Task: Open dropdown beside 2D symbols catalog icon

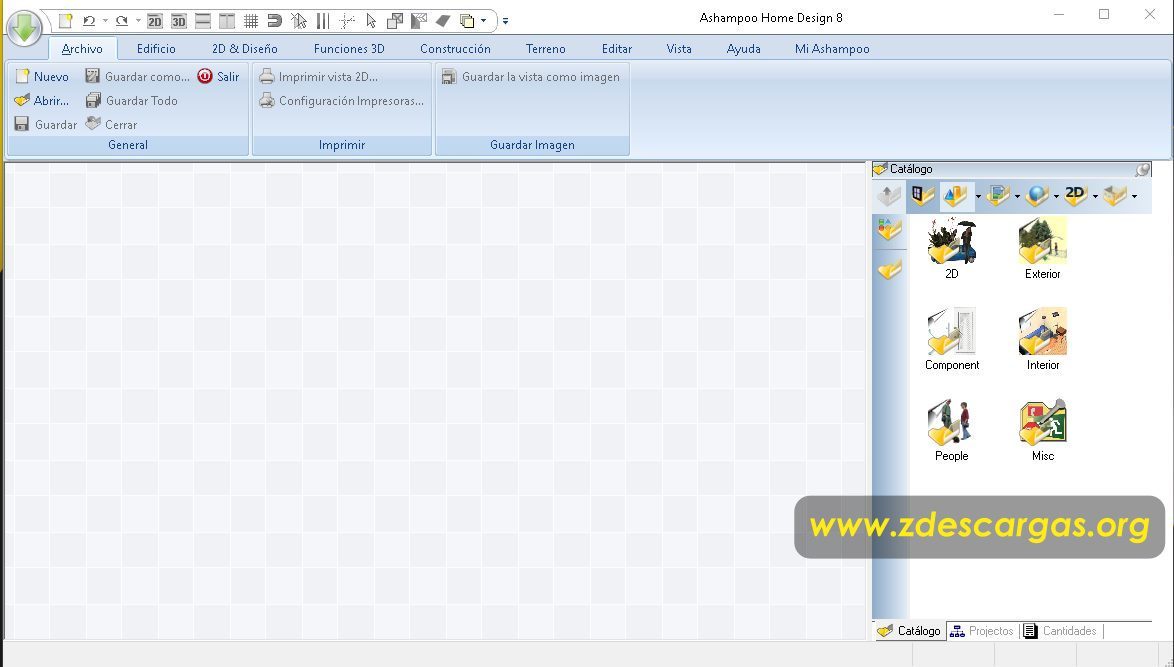Action: coord(1095,197)
